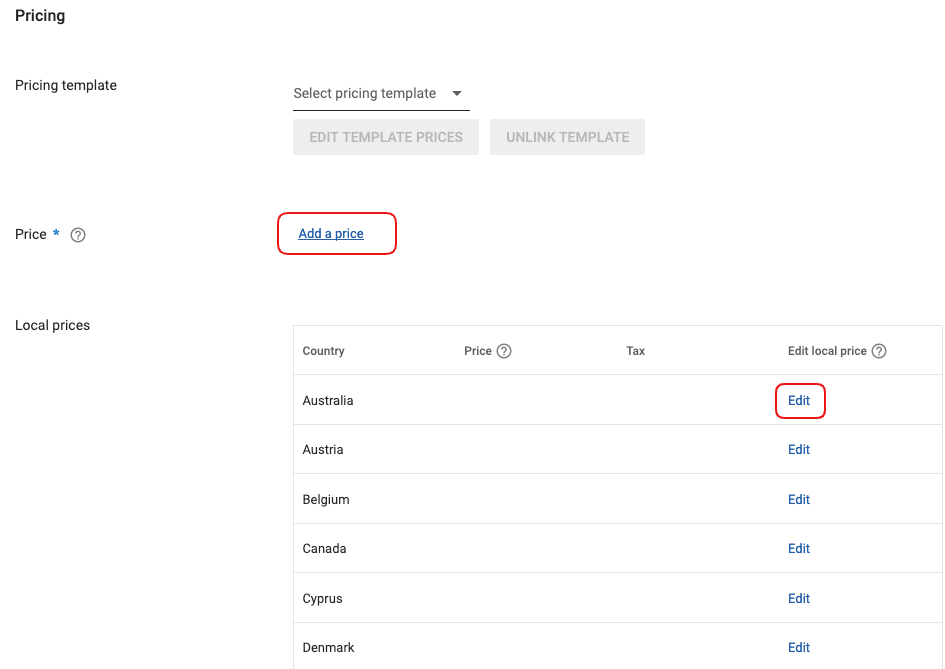This screenshot has height=669, width=945.
Task: Select the Denmark country name cell
Action: pos(328,648)
